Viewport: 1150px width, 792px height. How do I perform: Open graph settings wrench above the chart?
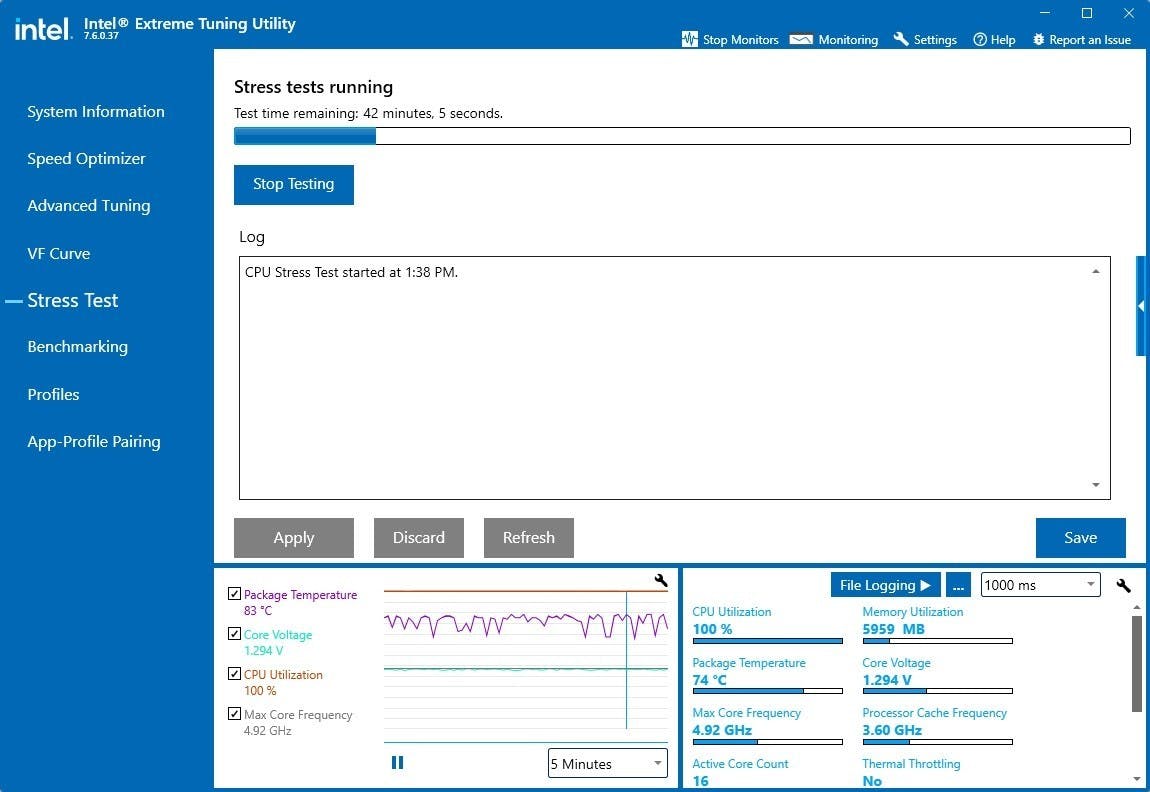click(661, 581)
